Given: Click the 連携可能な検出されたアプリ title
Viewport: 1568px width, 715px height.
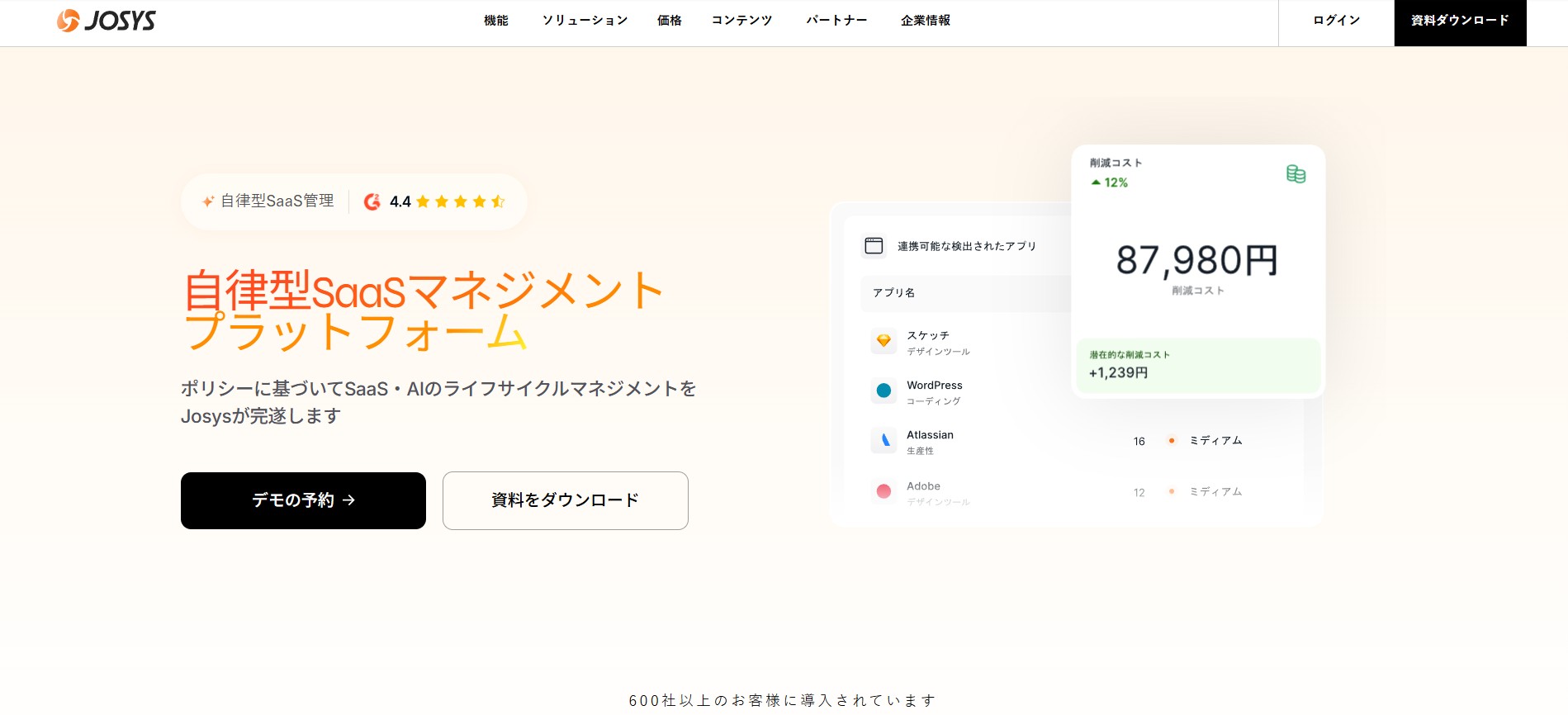Looking at the screenshot, I should click(967, 246).
